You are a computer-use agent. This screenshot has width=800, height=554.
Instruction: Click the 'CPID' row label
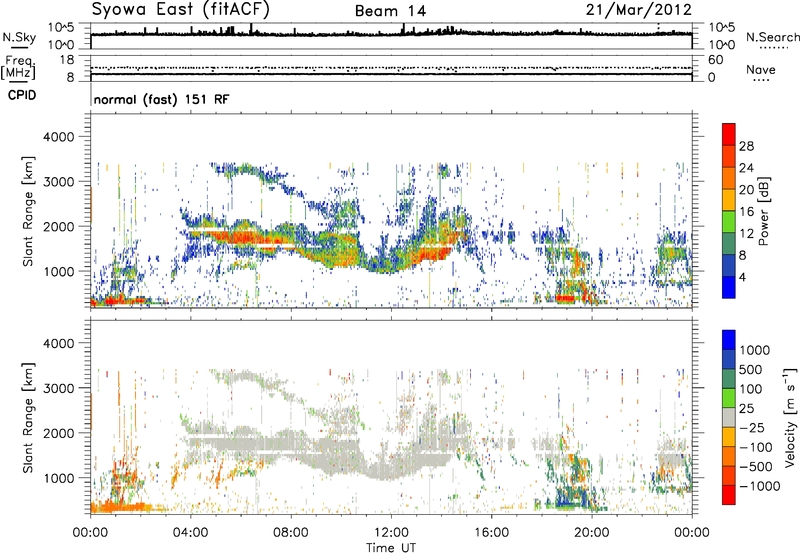(x=22, y=95)
